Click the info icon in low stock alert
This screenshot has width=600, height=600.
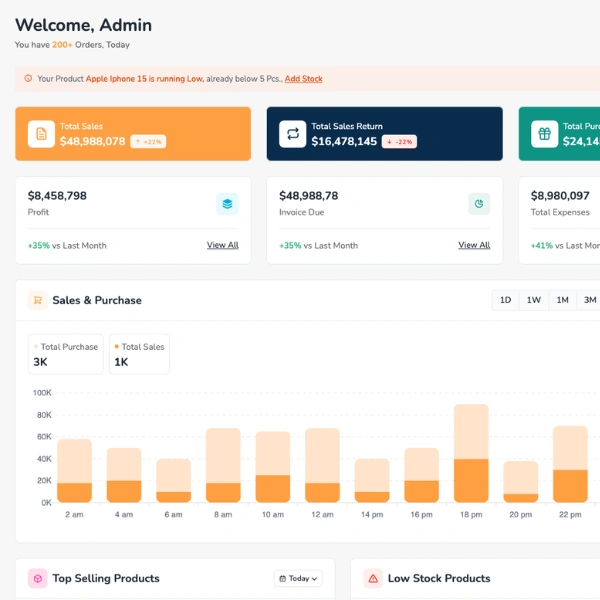[28, 78]
